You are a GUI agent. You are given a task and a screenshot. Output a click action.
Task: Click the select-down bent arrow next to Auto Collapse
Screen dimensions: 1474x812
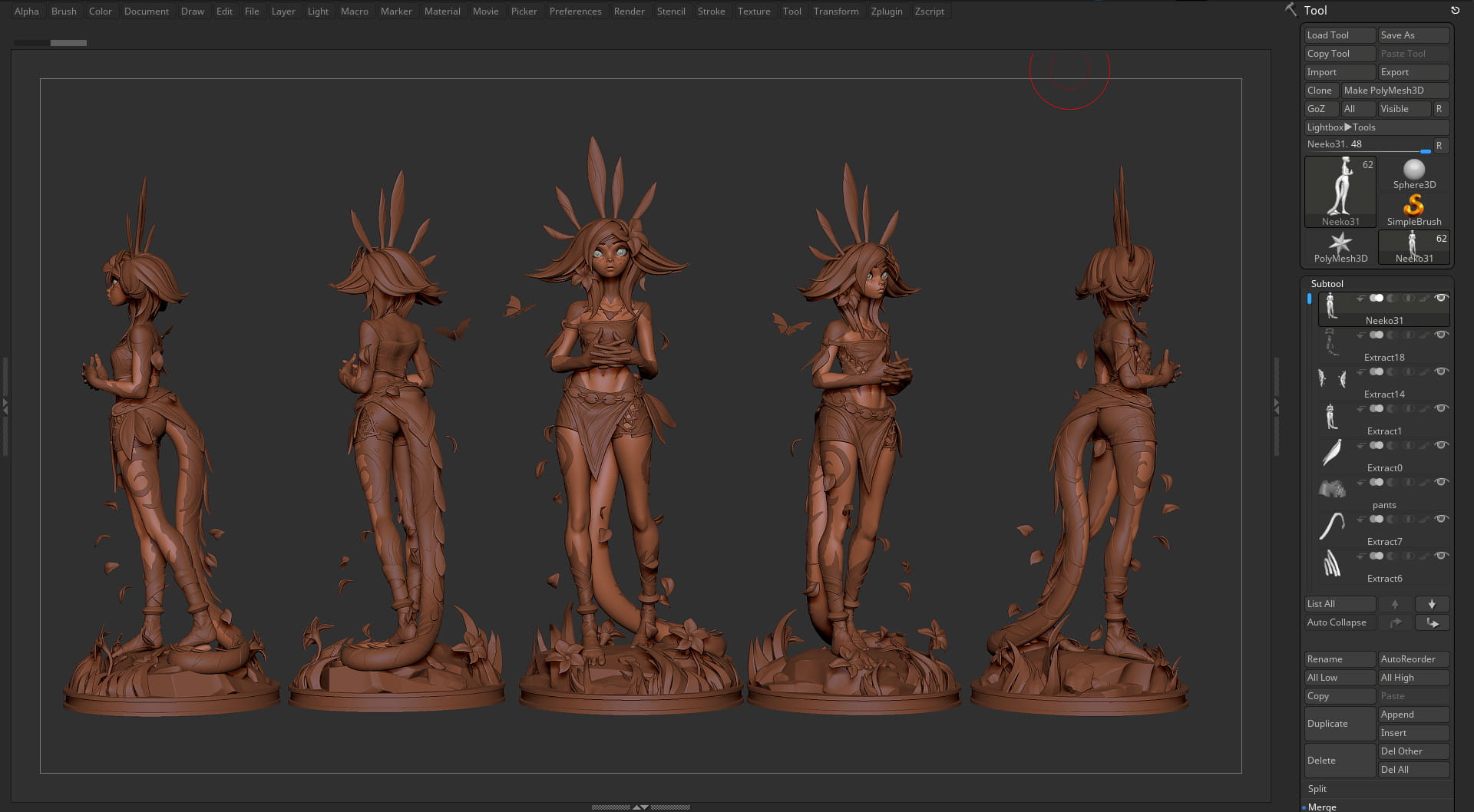click(x=1432, y=622)
